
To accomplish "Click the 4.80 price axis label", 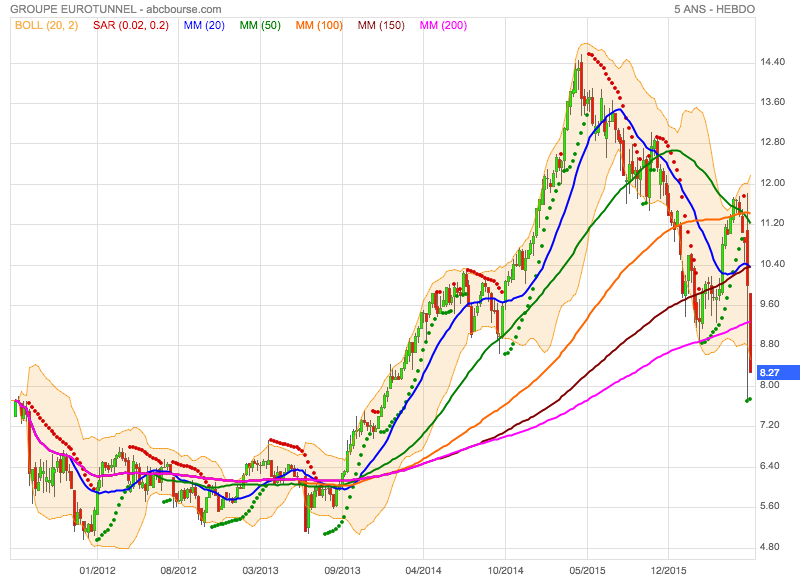I will 770,547.
